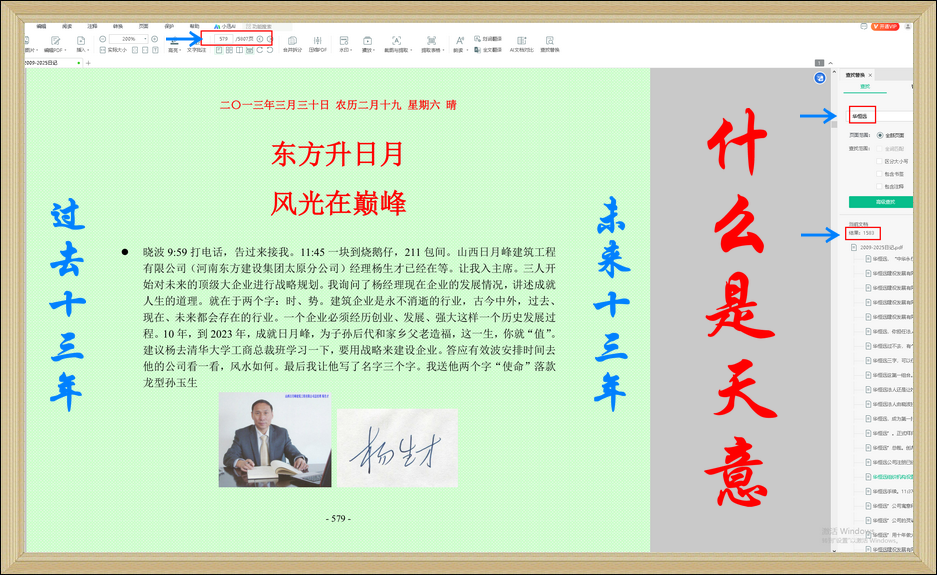937x575 pixels.
Task: Select the 全部页面 radio button
Action: [x=880, y=135]
